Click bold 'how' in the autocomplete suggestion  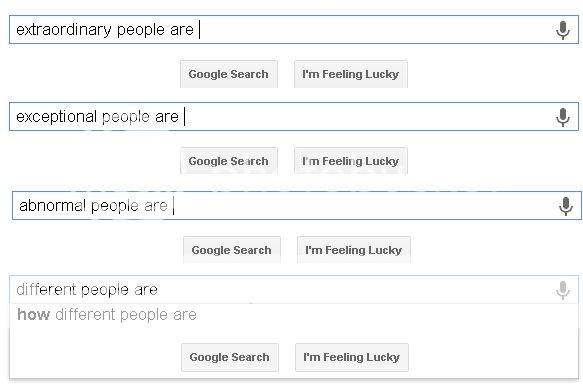click(33, 314)
